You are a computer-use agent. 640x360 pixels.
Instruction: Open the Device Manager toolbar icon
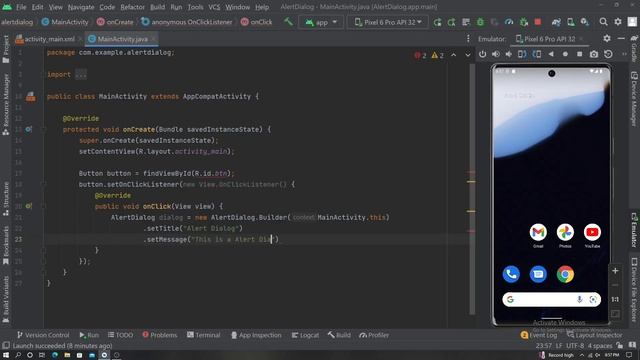(571, 22)
